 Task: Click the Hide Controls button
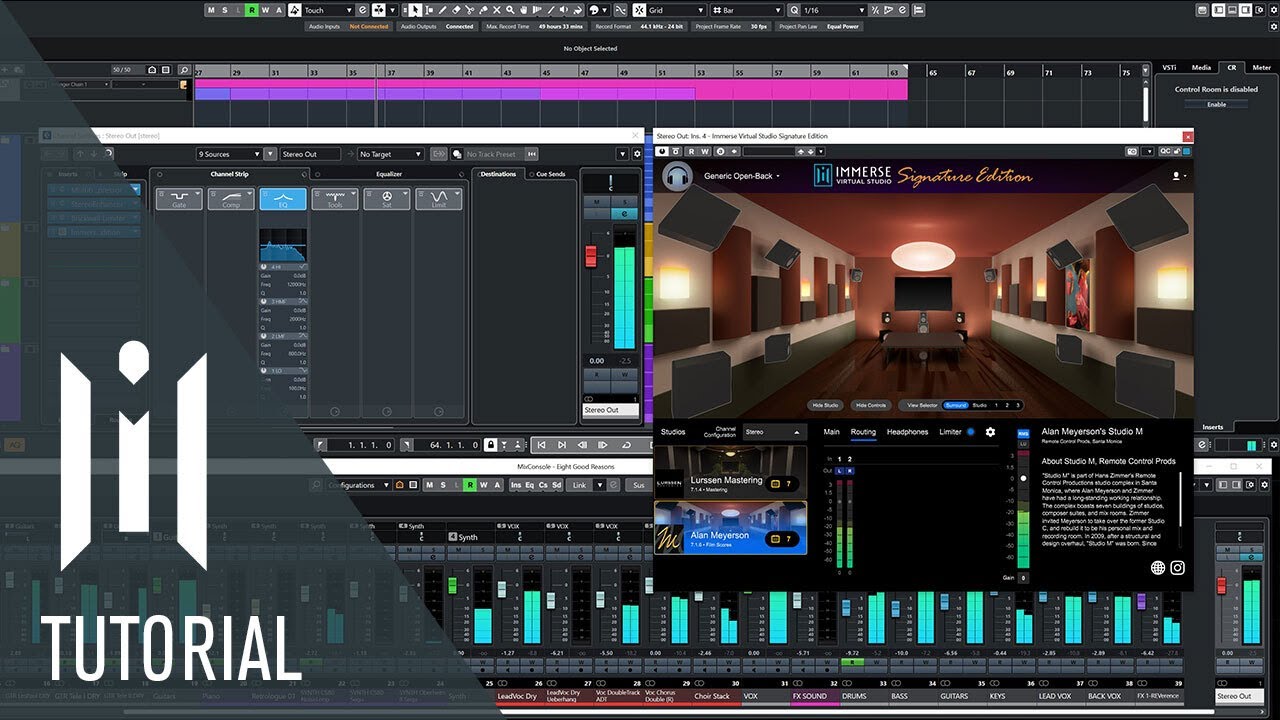click(x=871, y=405)
